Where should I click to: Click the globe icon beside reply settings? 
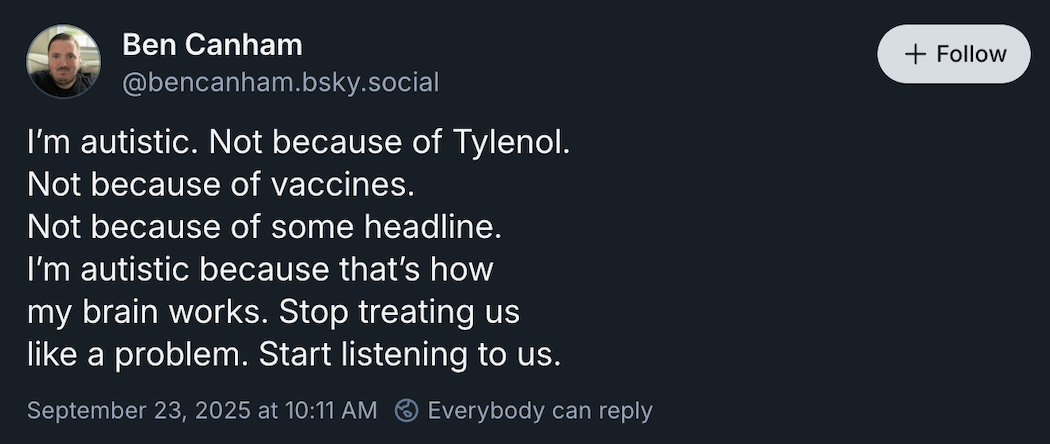pos(406,410)
